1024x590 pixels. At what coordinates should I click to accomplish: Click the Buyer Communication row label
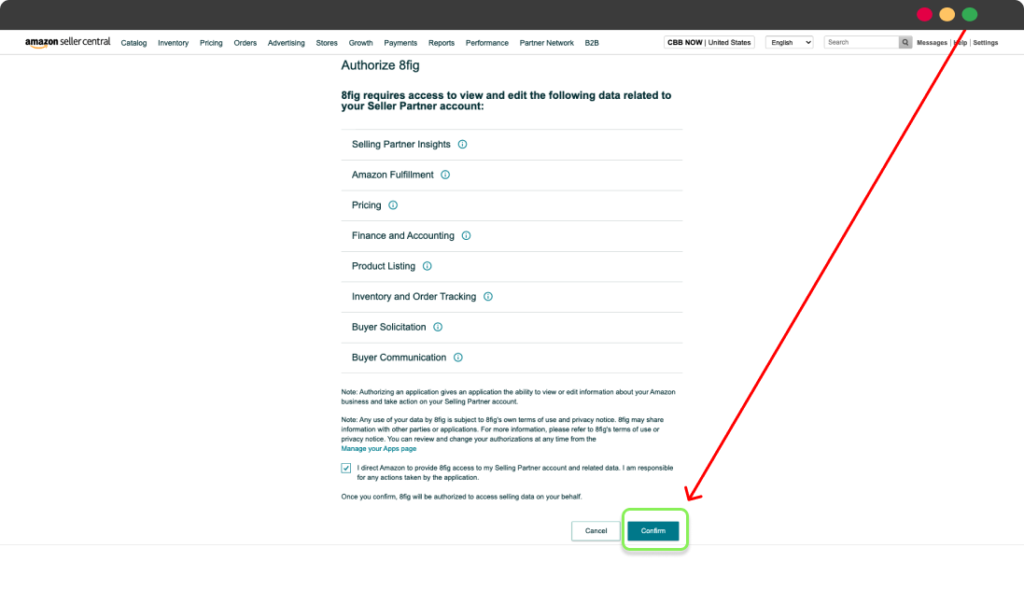pos(399,357)
